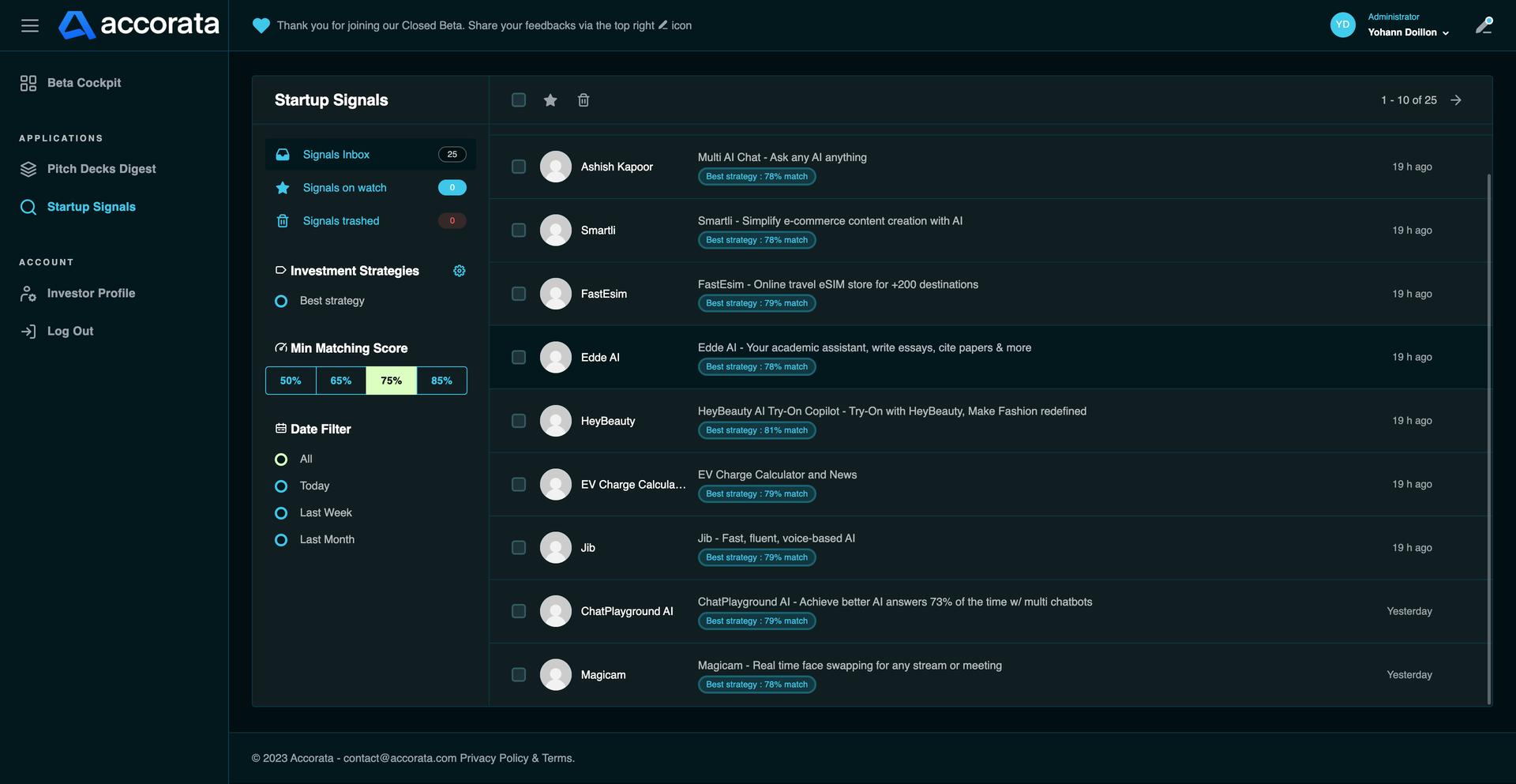Expand Yohann Dollion user dropdown

1408,32
